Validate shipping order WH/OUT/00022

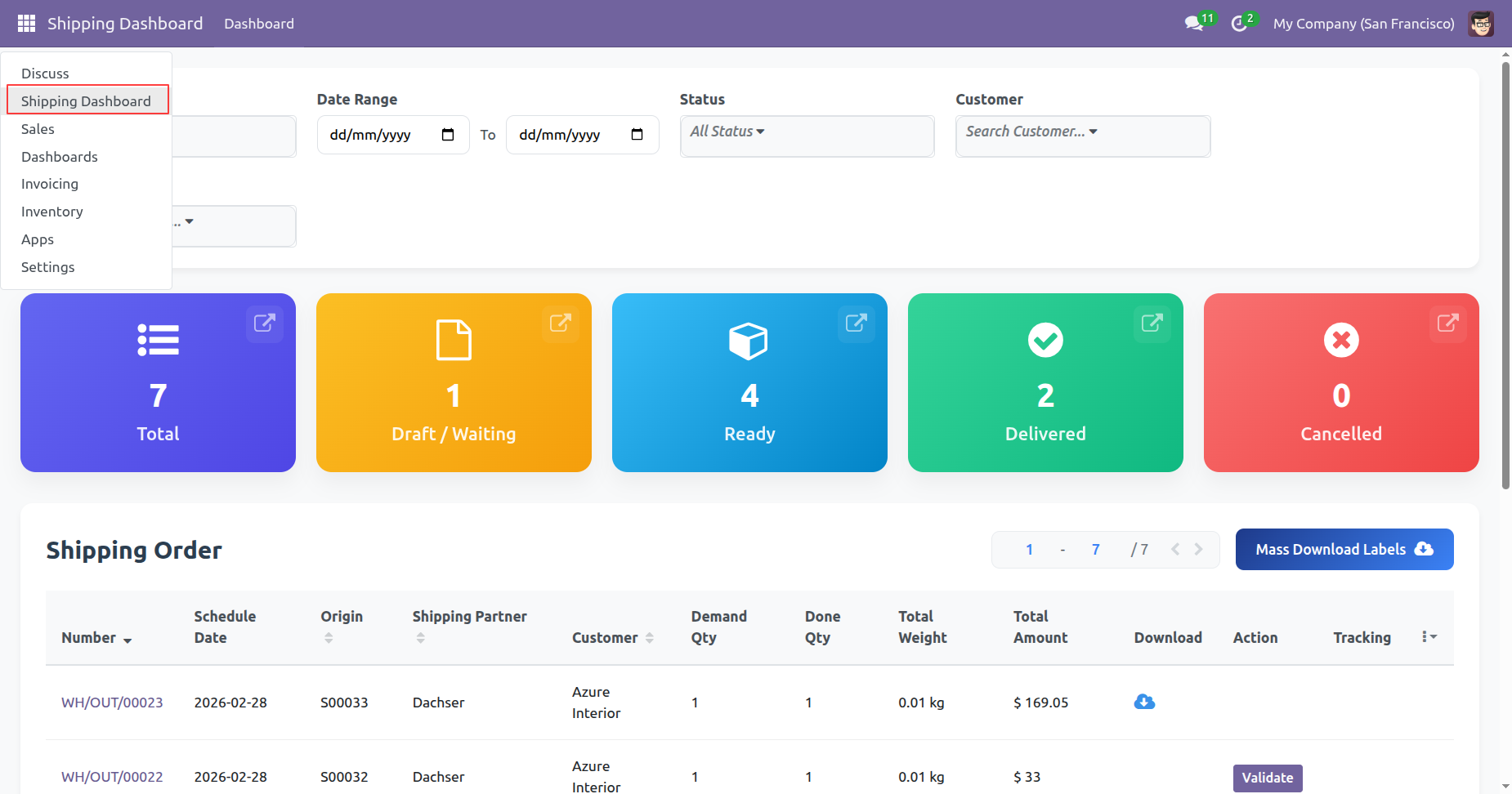1267,778
